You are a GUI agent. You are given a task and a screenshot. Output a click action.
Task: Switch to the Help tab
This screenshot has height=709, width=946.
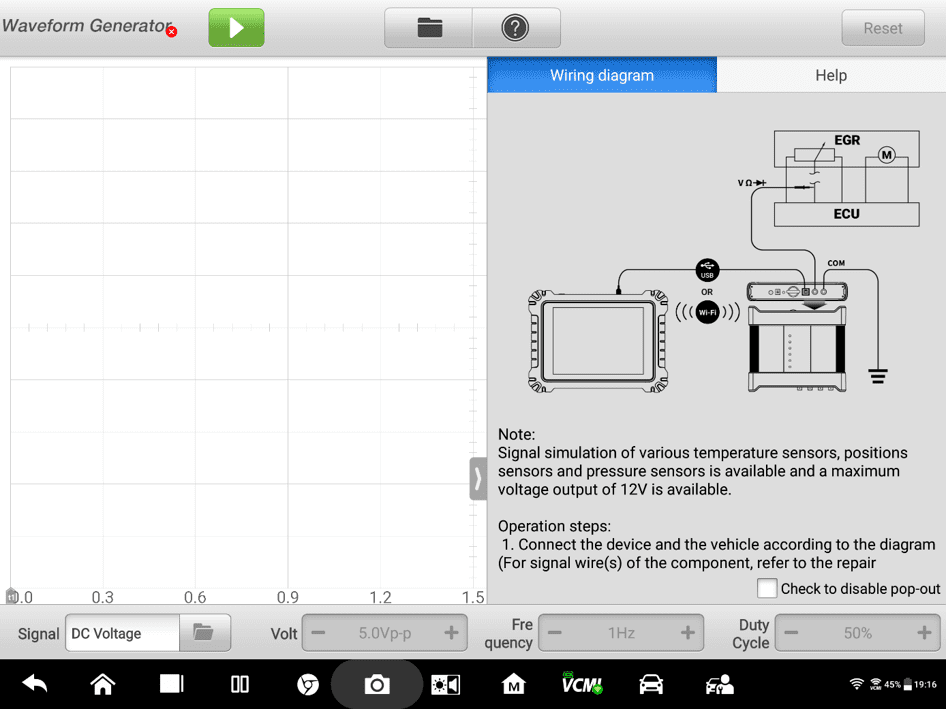830,75
